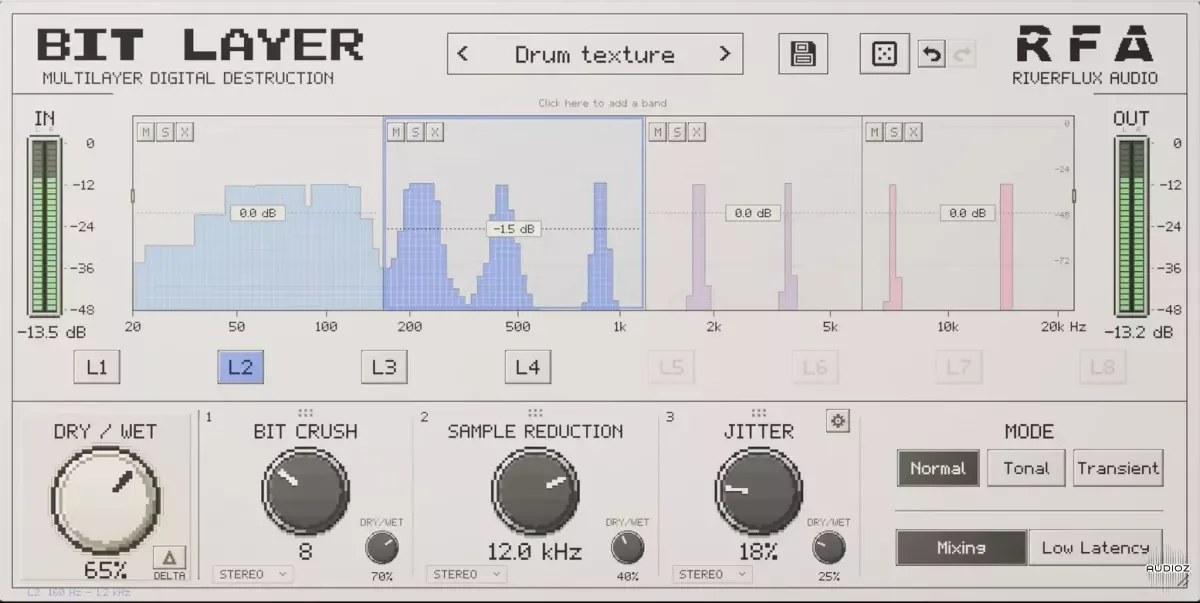Click the -13.2 dB output reading
The width and height of the screenshot is (1200, 603).
click(x=1138, y=332)
